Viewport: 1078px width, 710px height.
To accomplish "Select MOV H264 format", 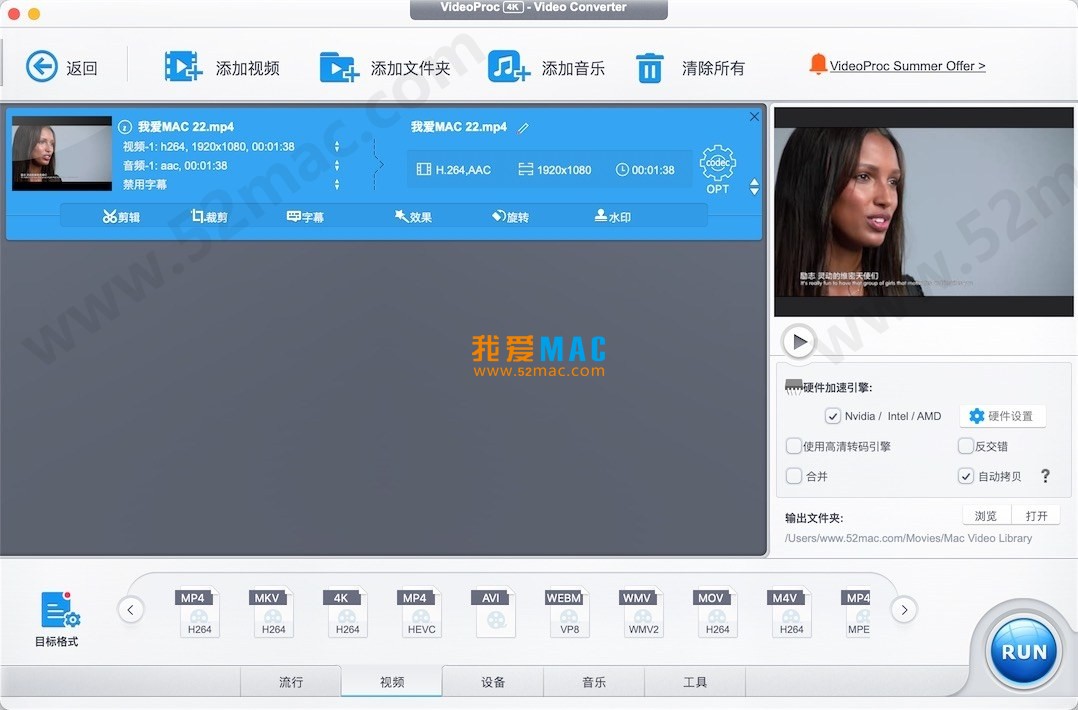I will point(716,612).
